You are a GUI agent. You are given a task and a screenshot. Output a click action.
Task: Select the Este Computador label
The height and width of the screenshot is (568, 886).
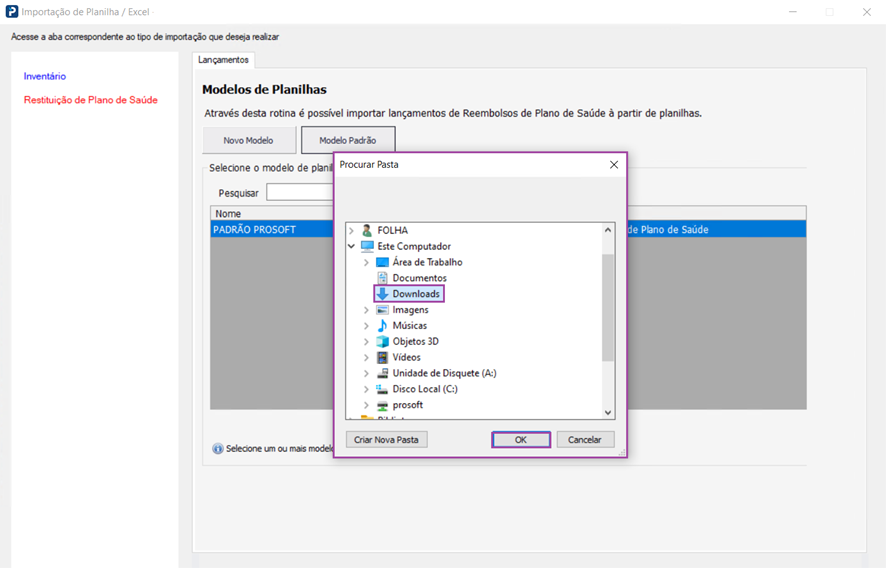click(x=414, y=246)
